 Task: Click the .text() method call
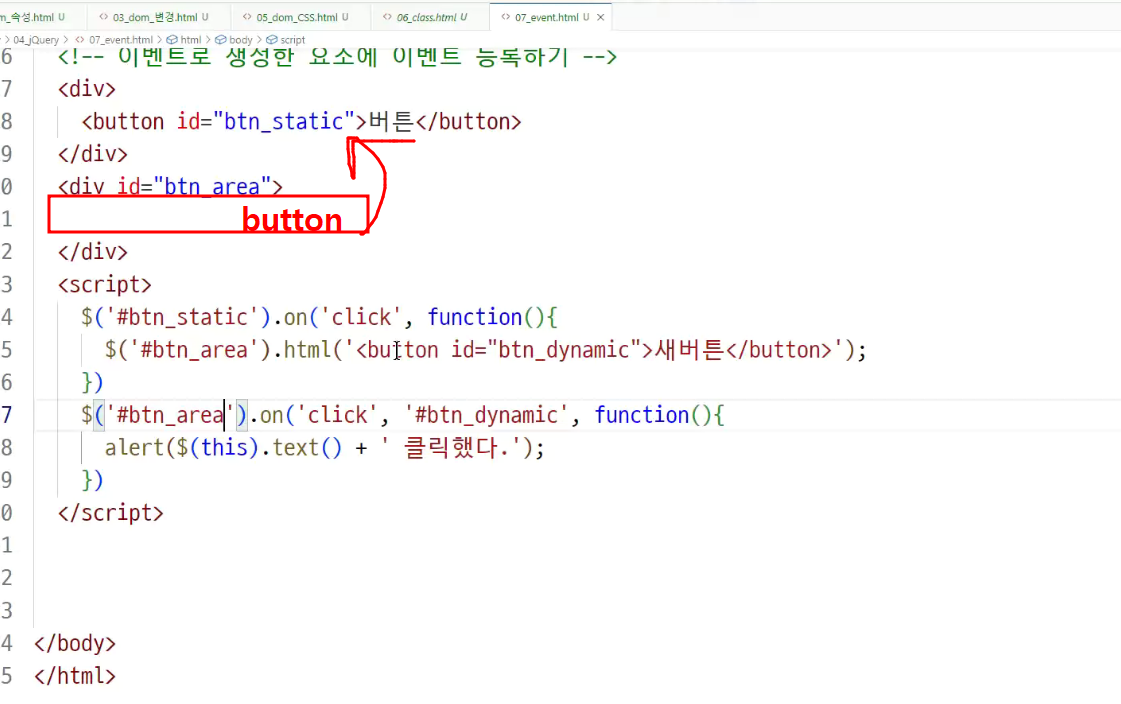tap(301, 448)
